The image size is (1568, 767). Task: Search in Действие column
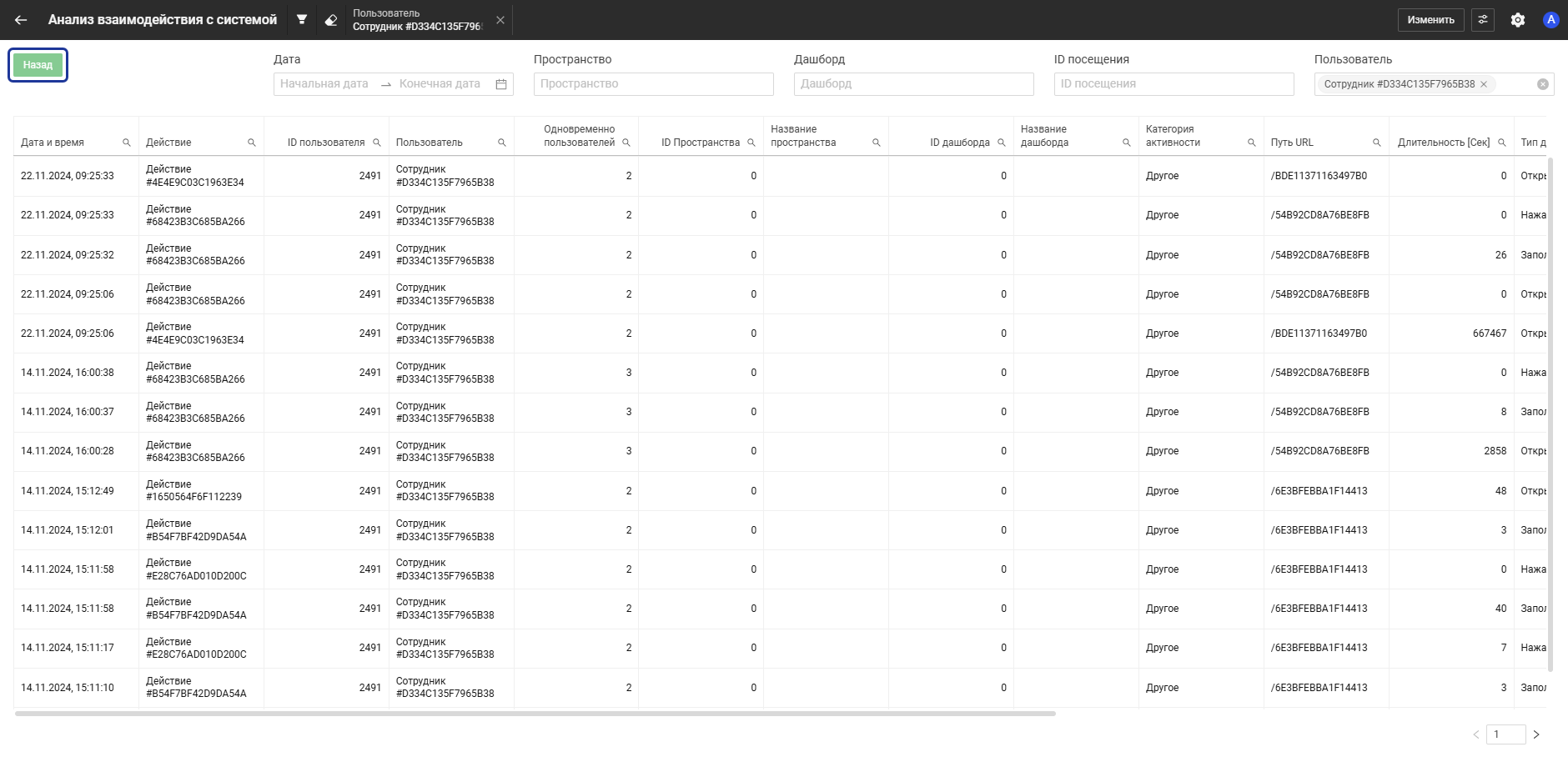point(252,143)
